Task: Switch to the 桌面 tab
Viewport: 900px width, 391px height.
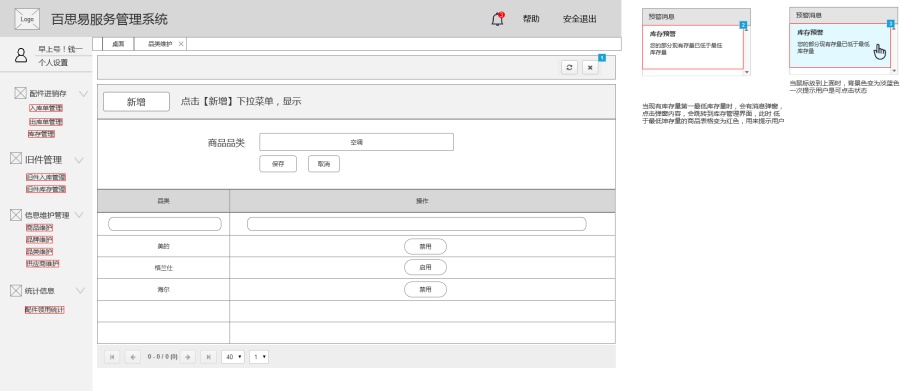Action: 118,44
